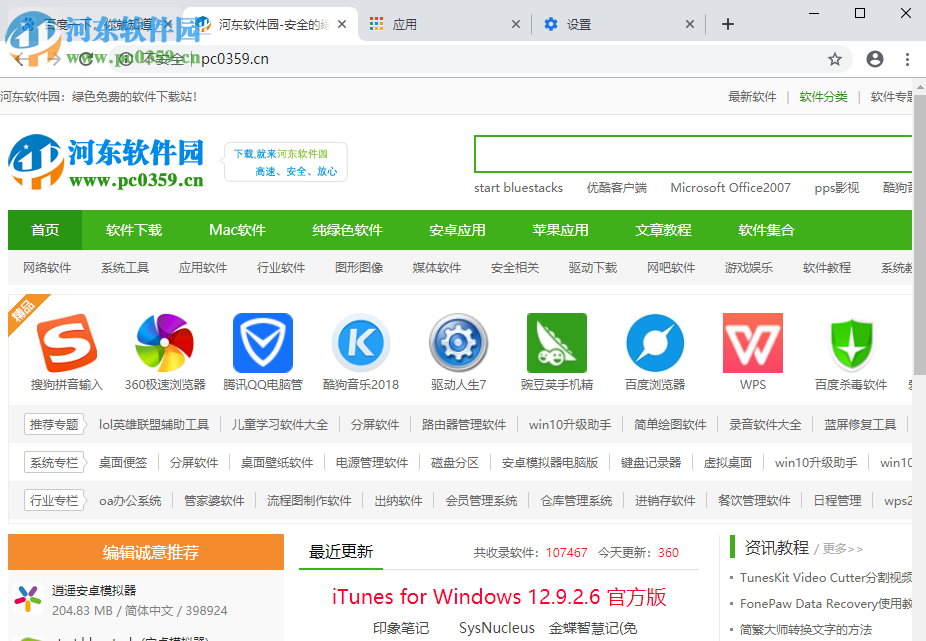Image resolution: width=926 pixels, height=641 pixels.
Task: Close the 应用 tab
Action: [x=516, y=24]
